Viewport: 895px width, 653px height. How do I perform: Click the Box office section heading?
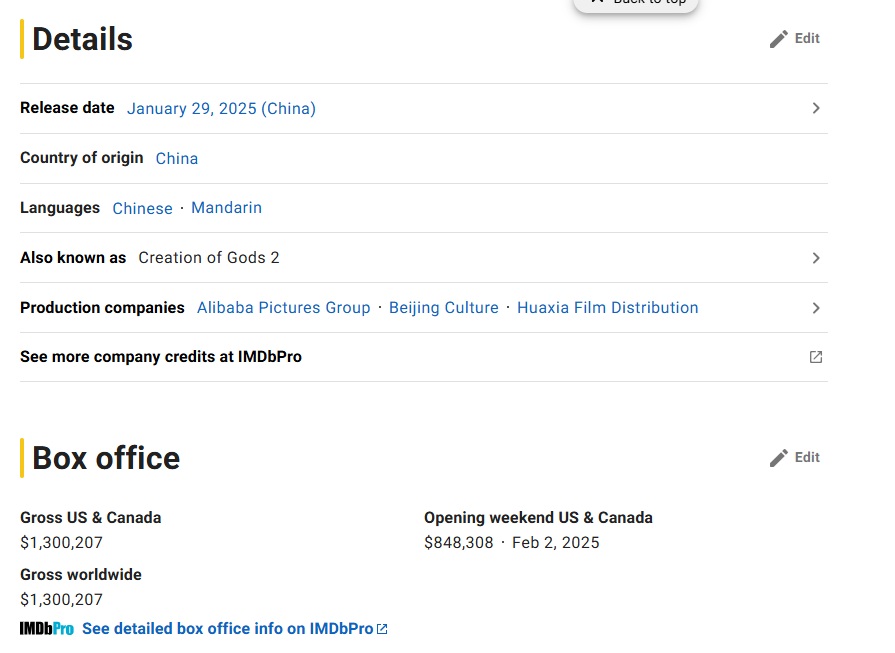[x=106, y=458]
